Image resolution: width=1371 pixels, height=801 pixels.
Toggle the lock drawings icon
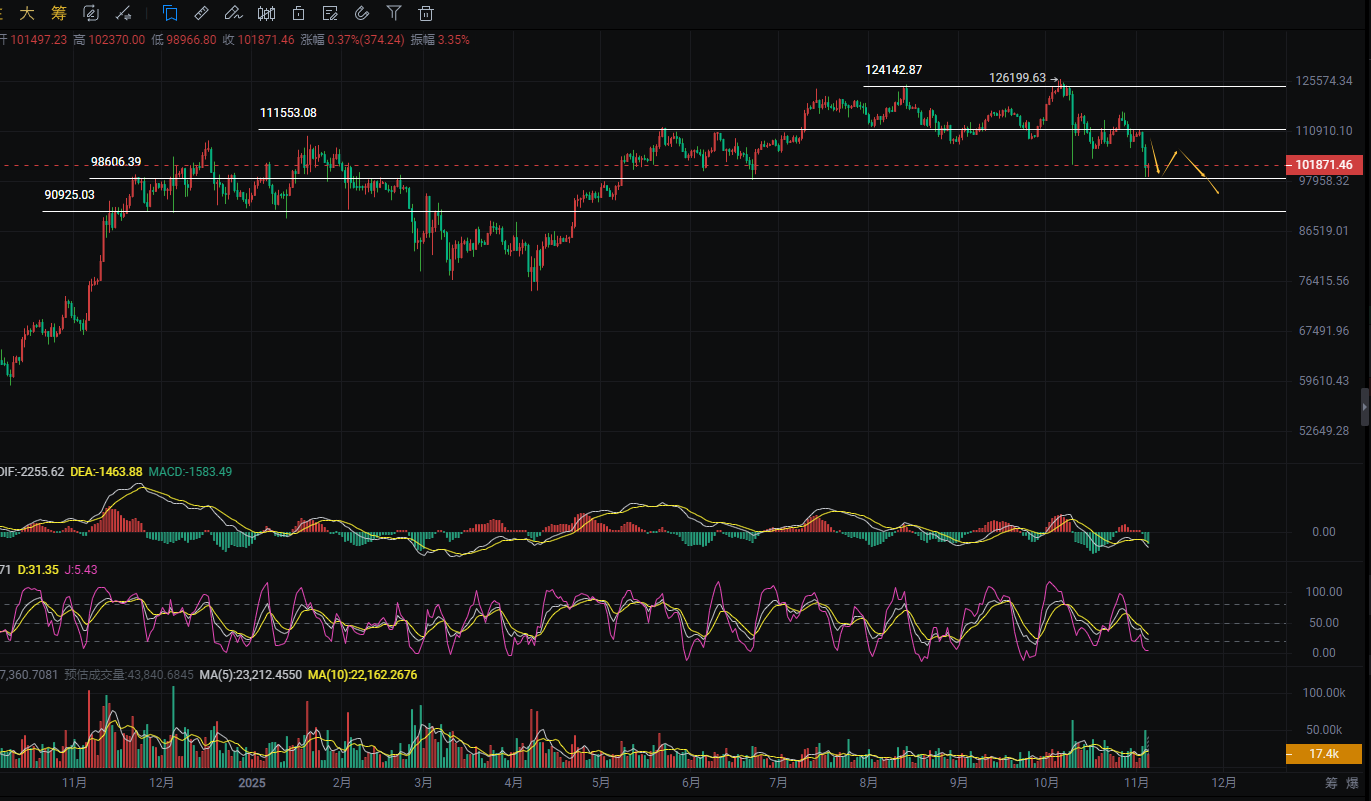click(x=298, y=13)
